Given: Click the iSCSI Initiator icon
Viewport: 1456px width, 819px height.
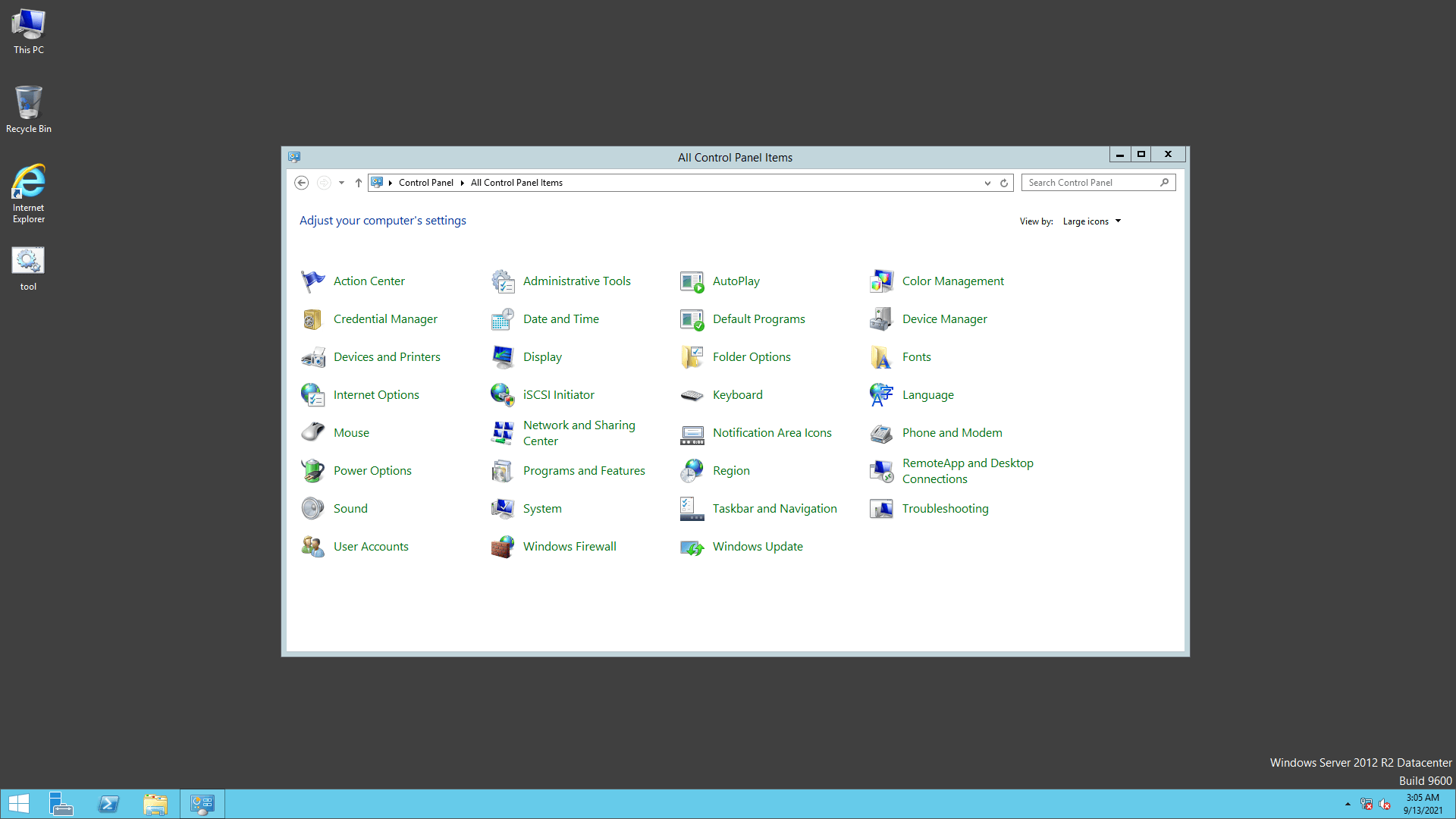Looking at the screenshot, I should (x=502, y=395).
